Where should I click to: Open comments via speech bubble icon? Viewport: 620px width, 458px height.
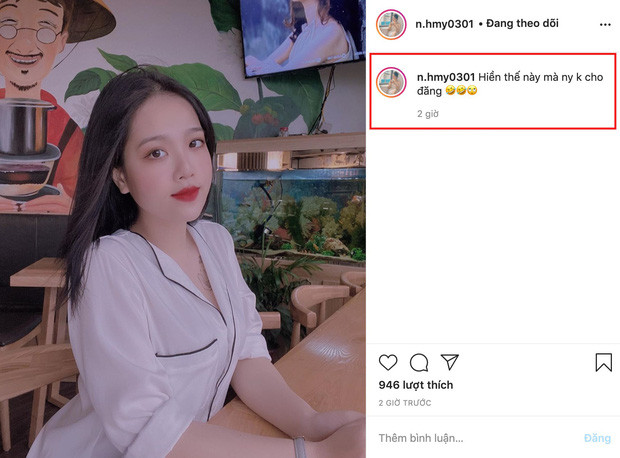[x=419, y=362]
